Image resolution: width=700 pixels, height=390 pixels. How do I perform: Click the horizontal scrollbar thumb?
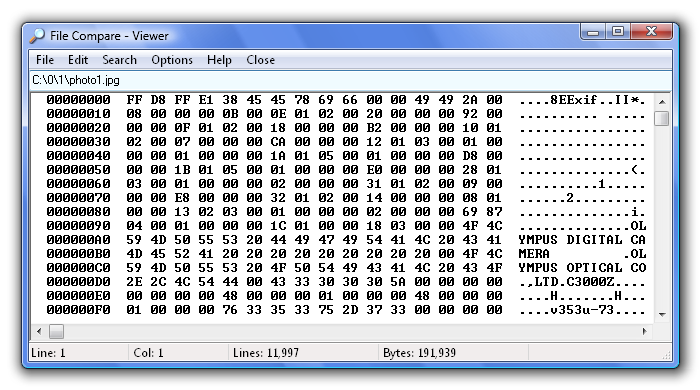pos(56,331)
